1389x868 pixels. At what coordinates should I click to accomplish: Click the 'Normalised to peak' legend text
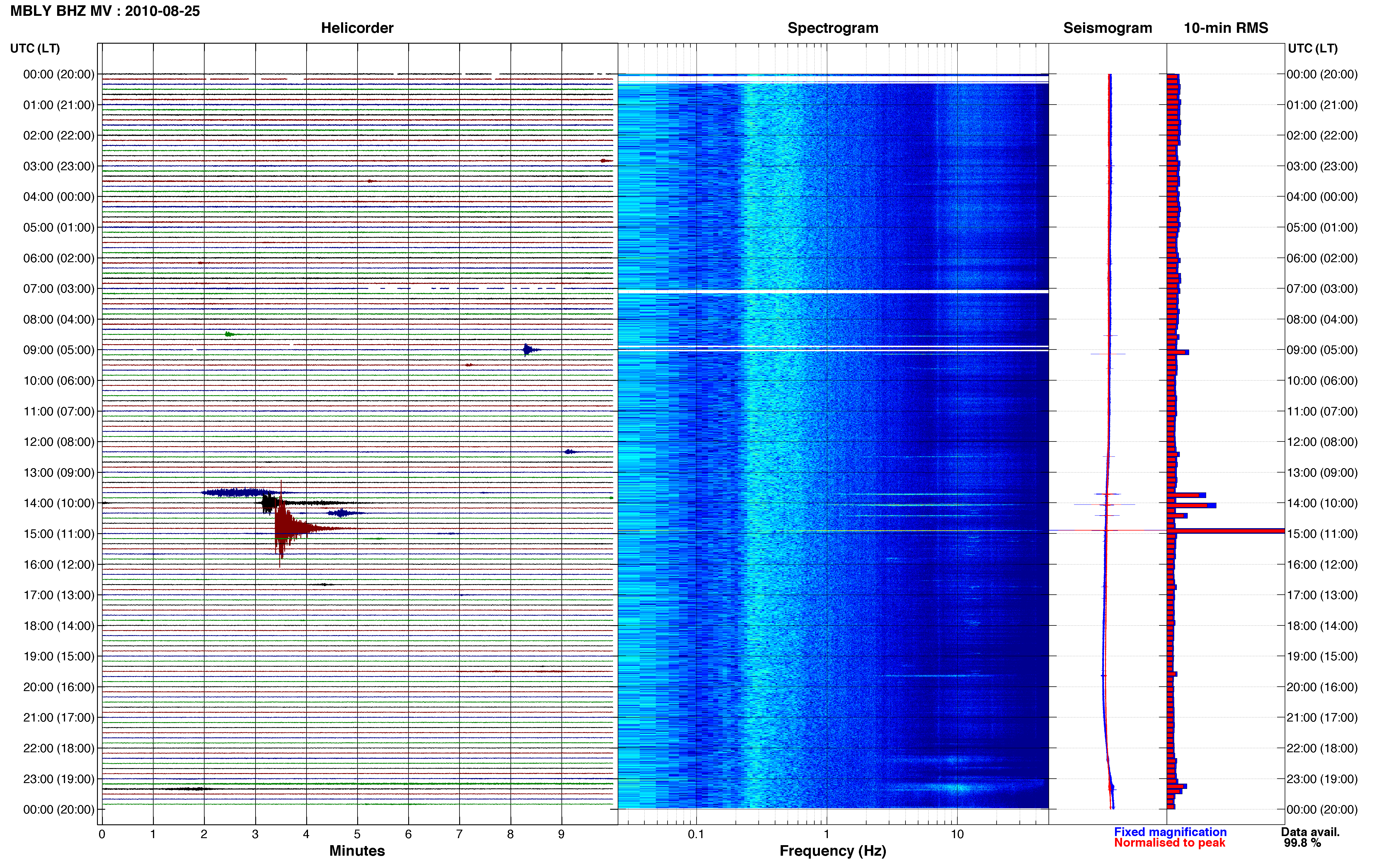[1170, 843]
